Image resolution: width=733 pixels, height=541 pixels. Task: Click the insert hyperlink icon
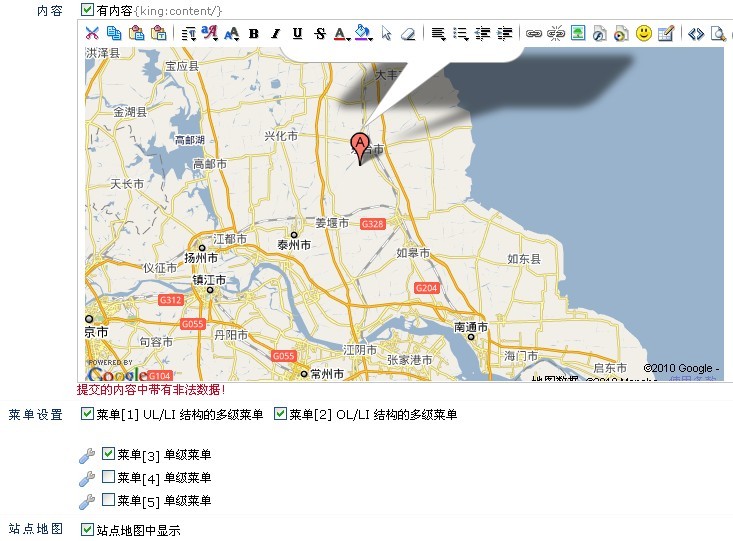tap(534, 34)
